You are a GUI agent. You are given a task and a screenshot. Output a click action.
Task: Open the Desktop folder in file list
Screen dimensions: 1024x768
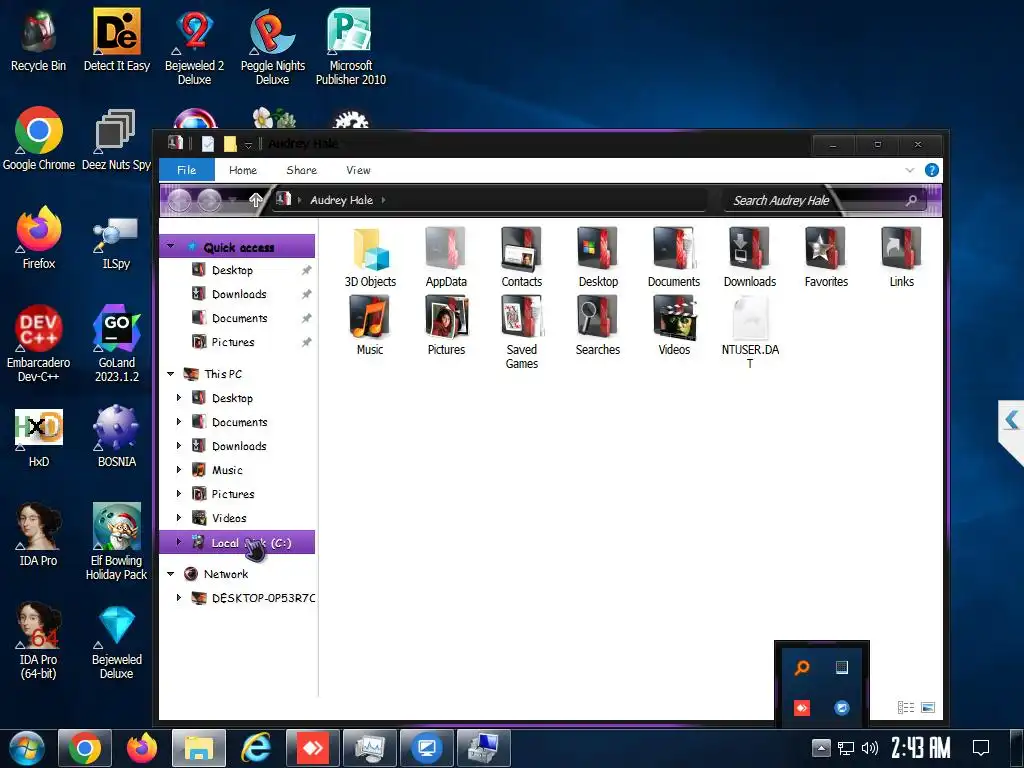click(598, 257)
